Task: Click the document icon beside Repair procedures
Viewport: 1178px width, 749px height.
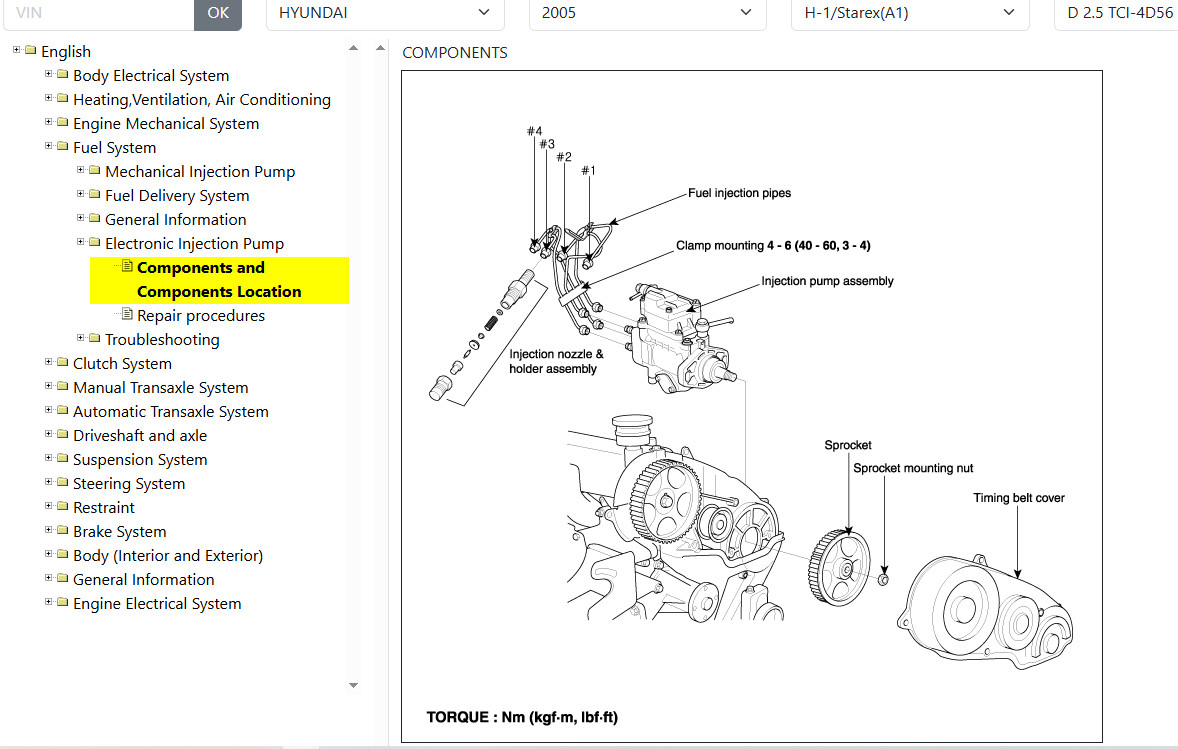Action: (127, 315)
